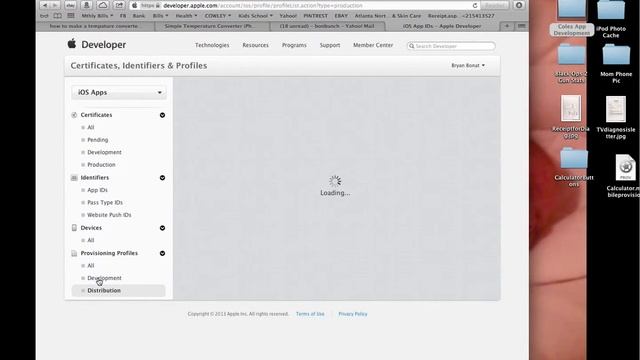The width and height of the screenshot is (640, 360).
Task: Select Pending under Certificates
Action: [98, 140]
